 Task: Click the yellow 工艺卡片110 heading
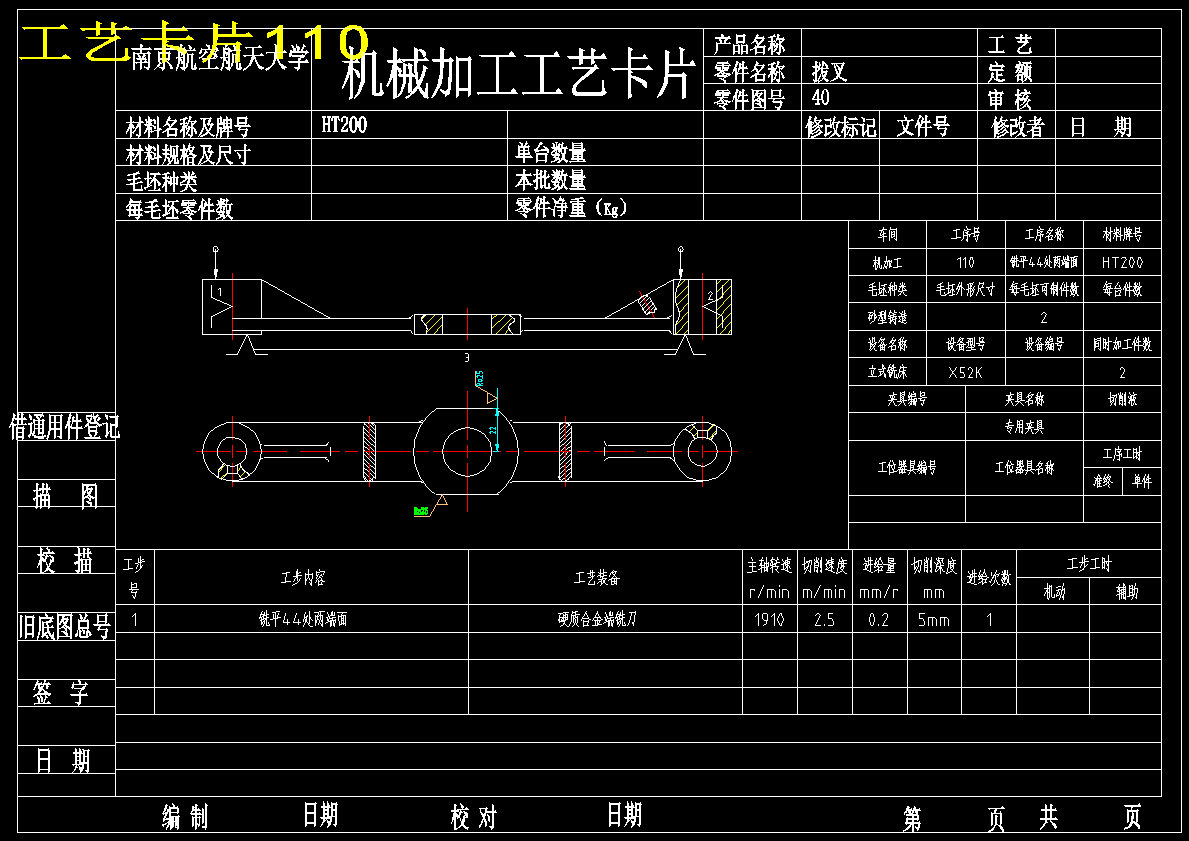(194, 42)
